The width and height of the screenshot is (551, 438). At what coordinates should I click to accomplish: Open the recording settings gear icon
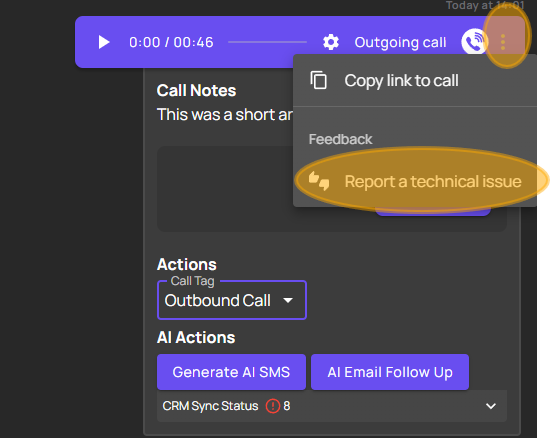[331, 42]
